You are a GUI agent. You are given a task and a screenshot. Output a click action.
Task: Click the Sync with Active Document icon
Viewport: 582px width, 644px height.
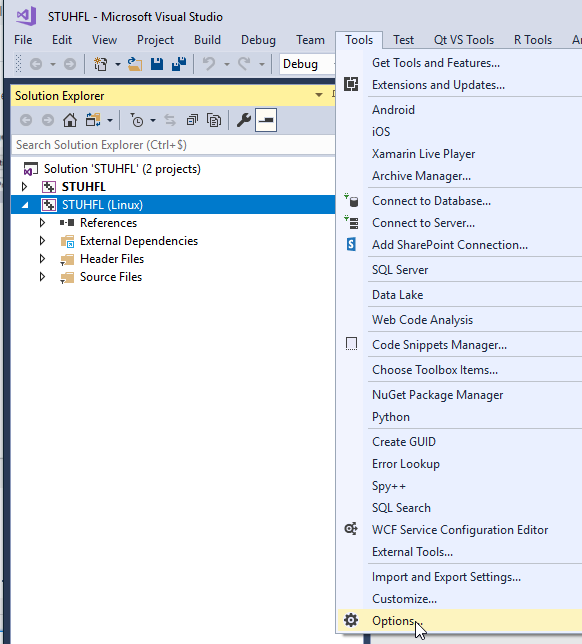(x=170, y=120)
